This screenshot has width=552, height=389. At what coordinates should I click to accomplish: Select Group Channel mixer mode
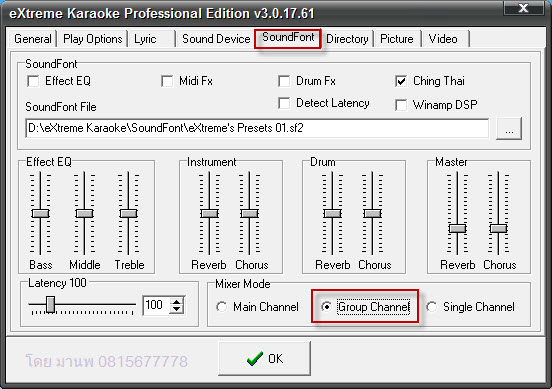327,307
